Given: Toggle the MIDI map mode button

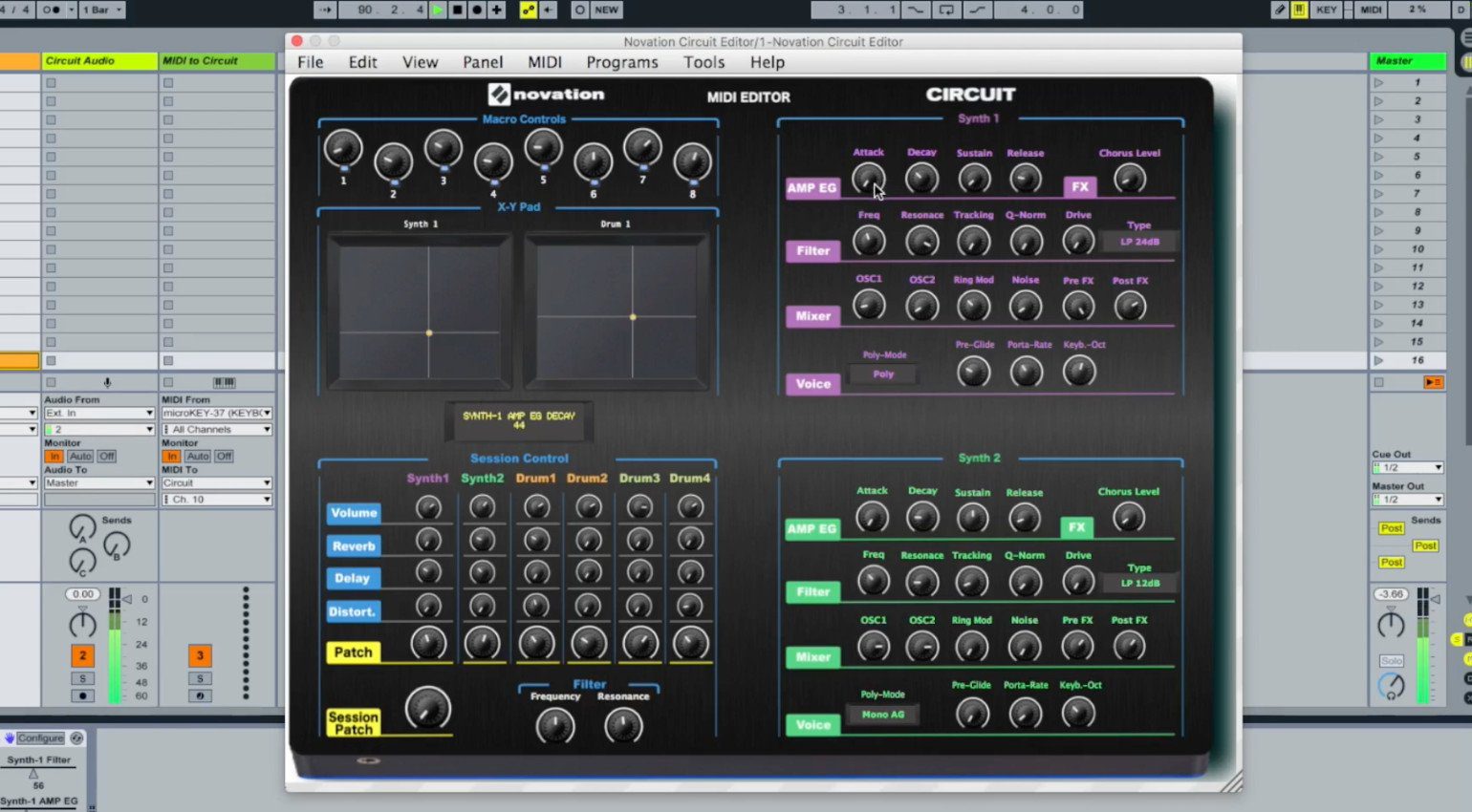Looking at the screenshot, I should (x=1371, y=10).
